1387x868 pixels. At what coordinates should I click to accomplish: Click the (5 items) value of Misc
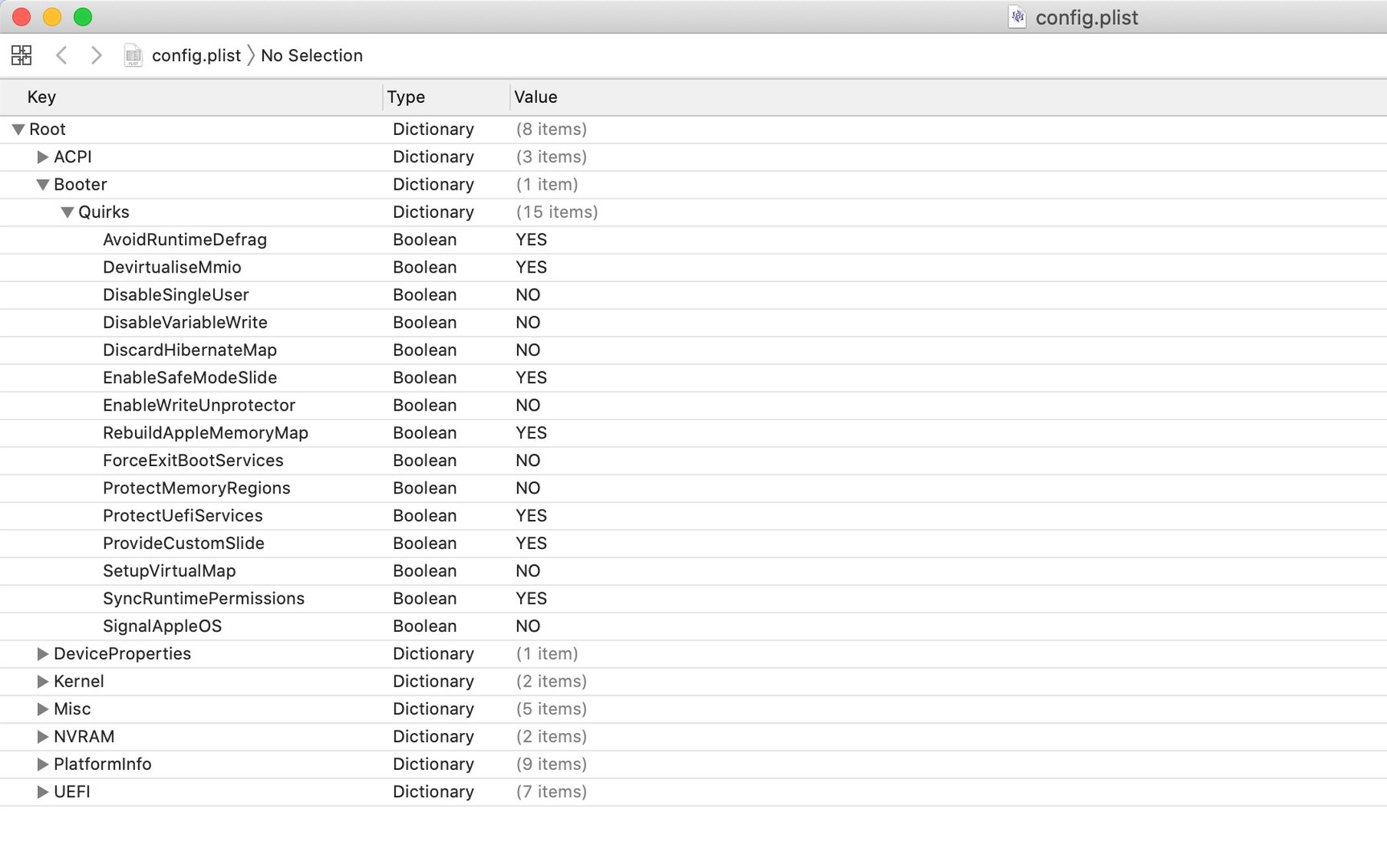coord(552,709)
